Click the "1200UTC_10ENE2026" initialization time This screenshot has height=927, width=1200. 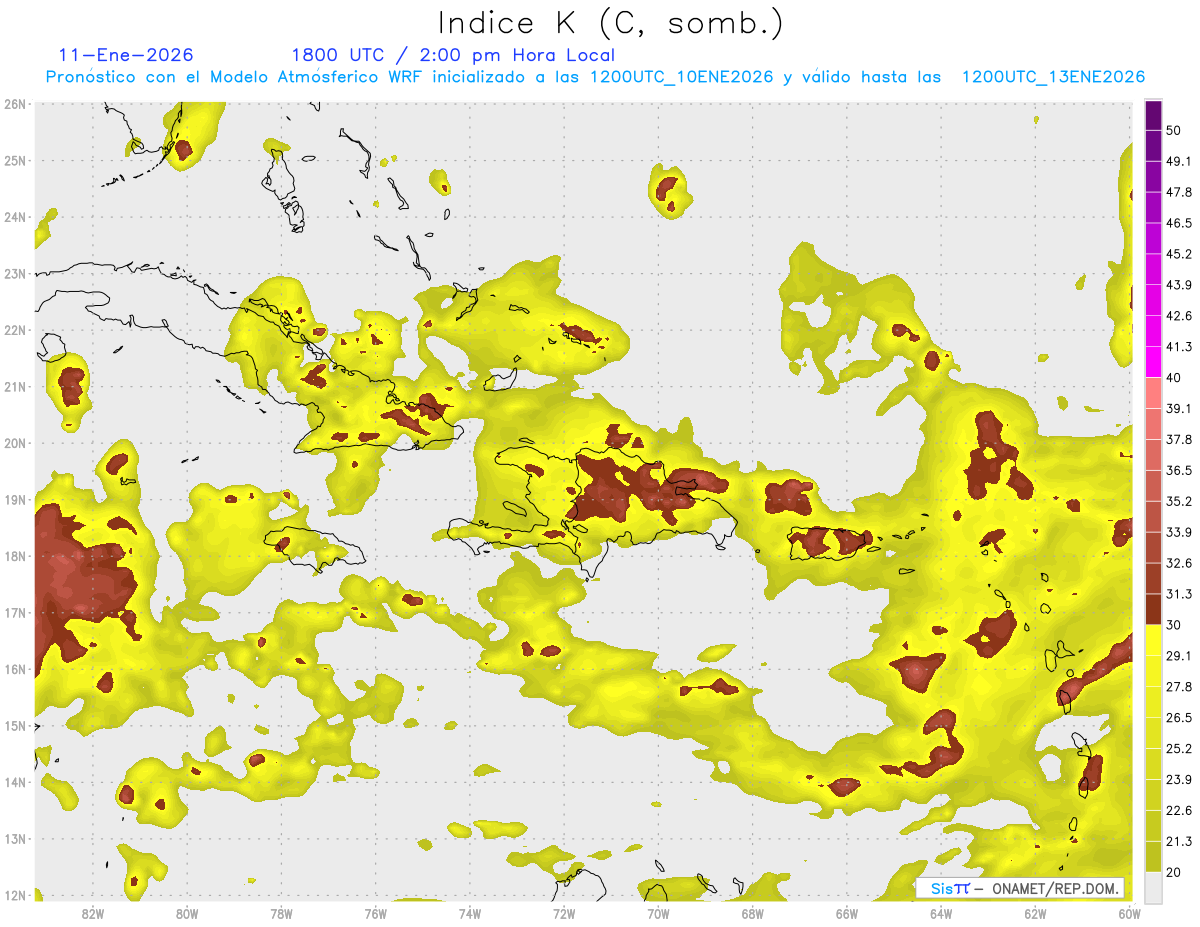point(681,77)
